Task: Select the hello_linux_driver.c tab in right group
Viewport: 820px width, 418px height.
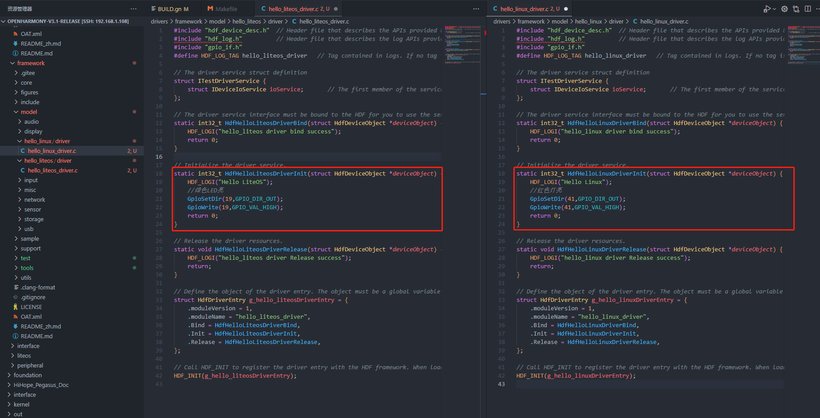Action: tap(530, 9)
